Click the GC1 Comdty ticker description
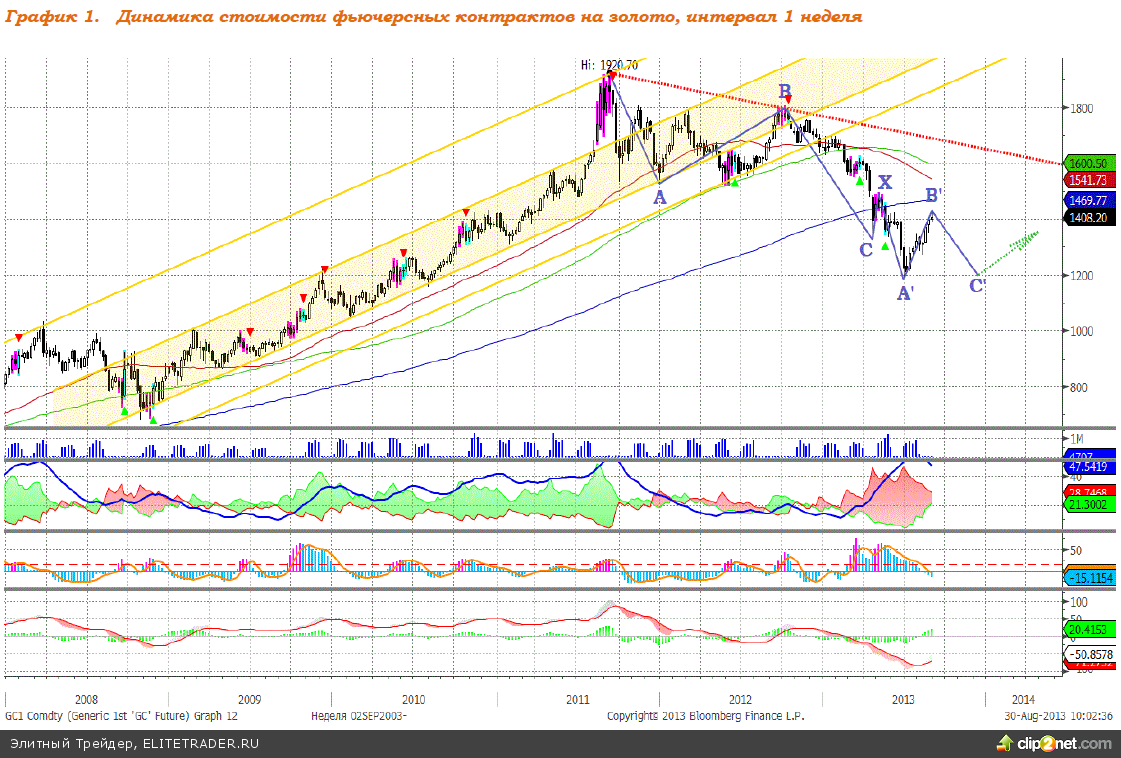 120,716
